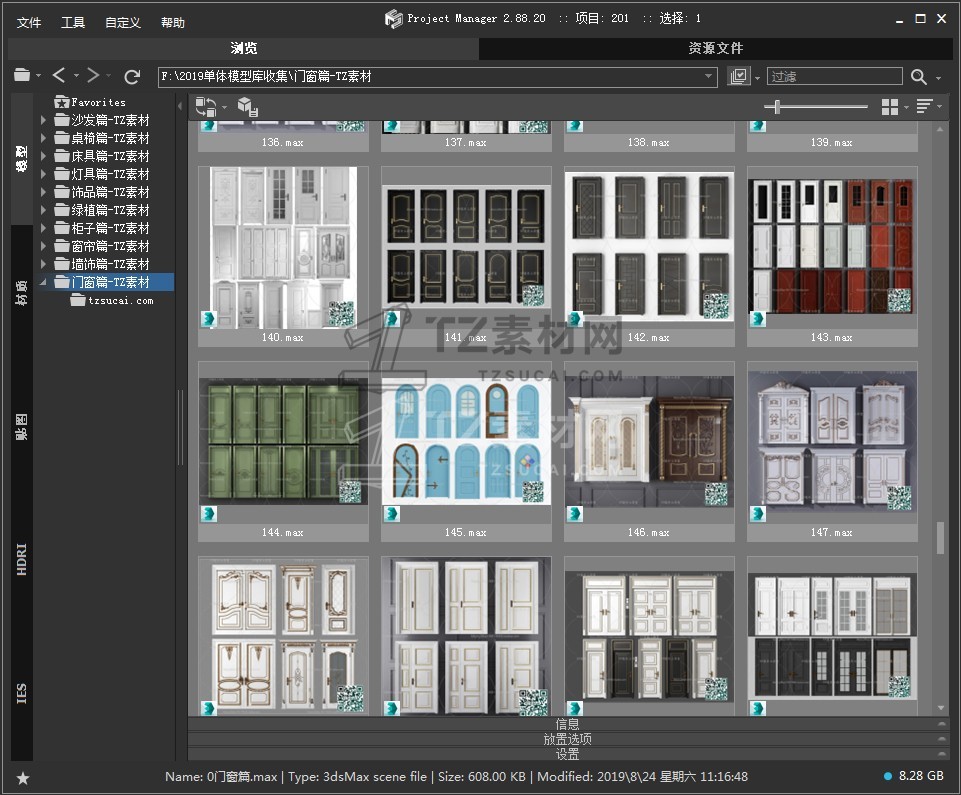Select the 145.max blue doors thumbnail
961x795 pixels.
(x=466, y=442)
